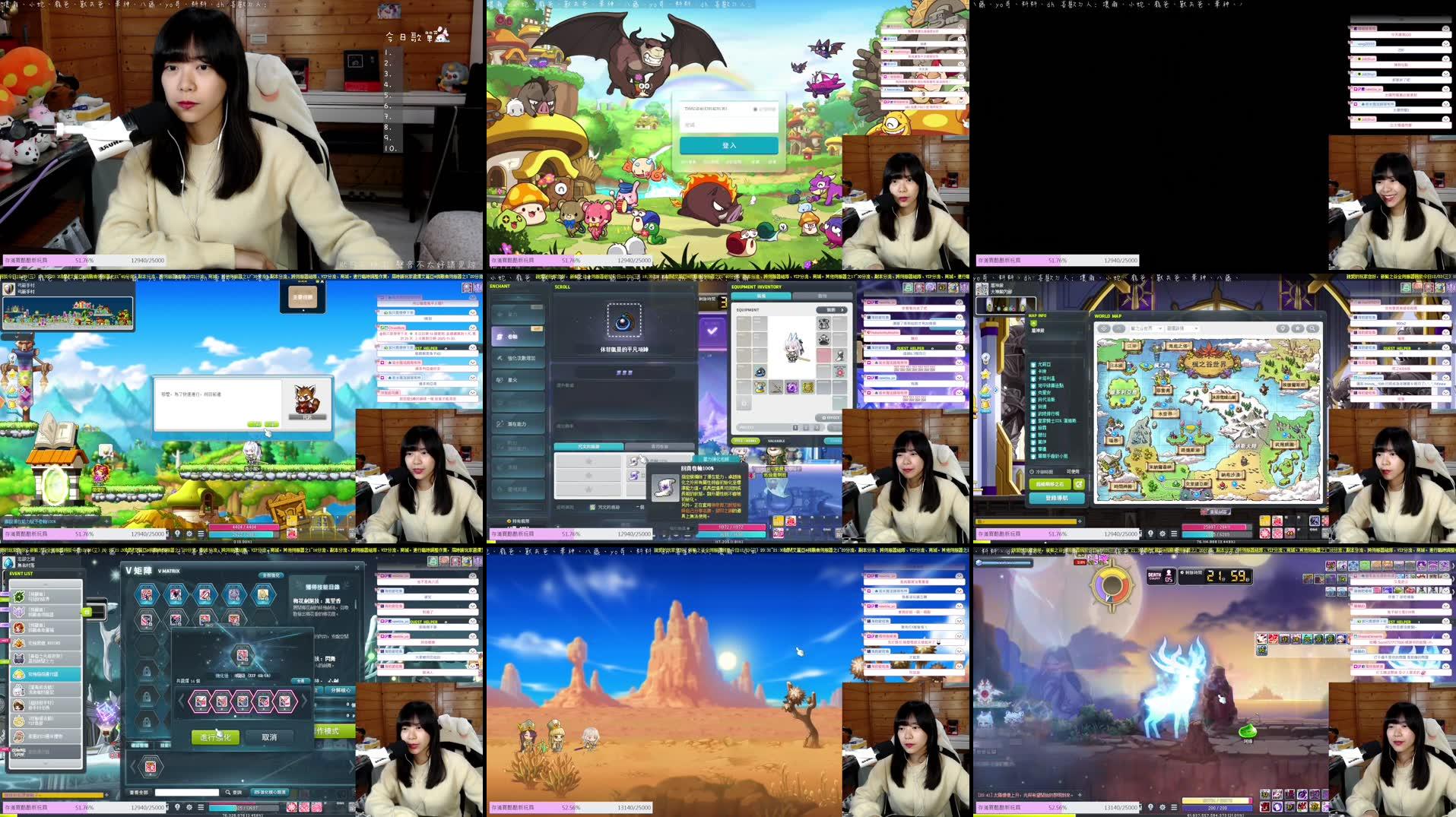Viewport: 1456px width, 817px height.
Task: Switch to the WORLD MAP tab in the map window
Action: 1109,316
